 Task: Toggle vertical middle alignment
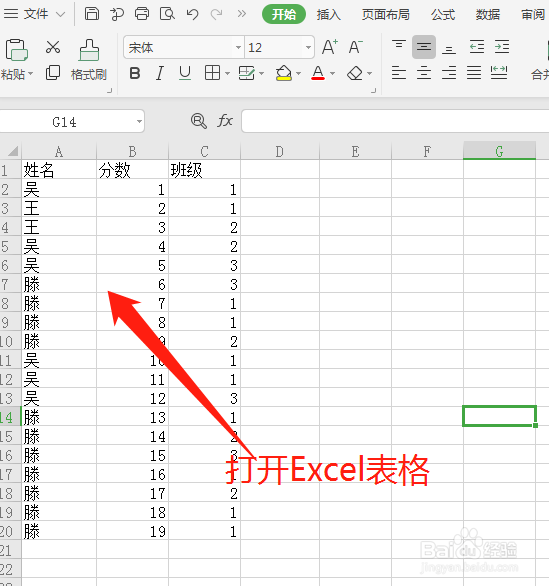pos(424,47)
